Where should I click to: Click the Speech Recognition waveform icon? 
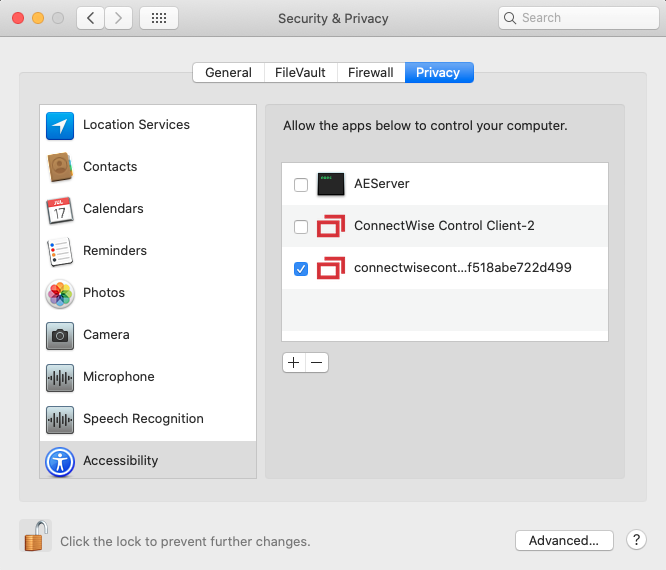coord(60,420)
